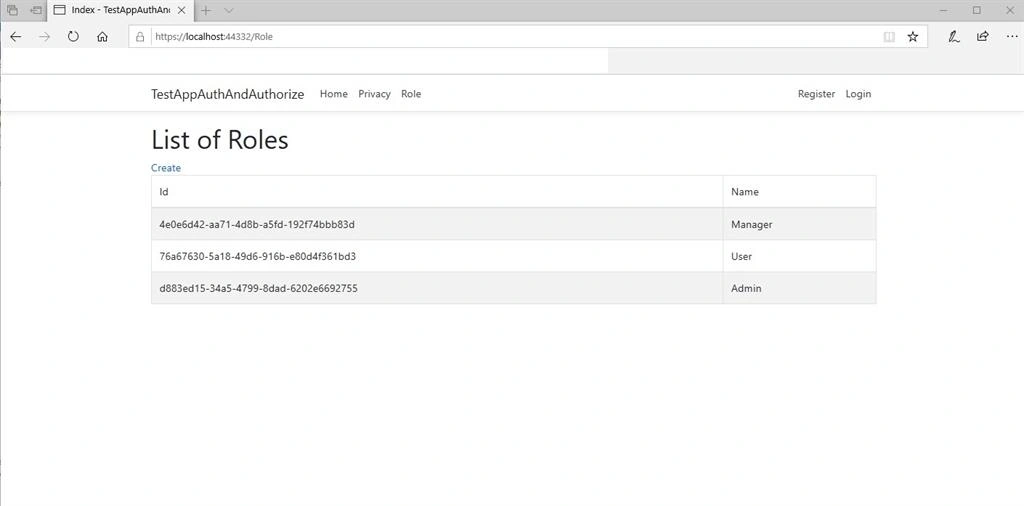Screen dimensions: 1024x506
Task: Open the Role nav link
Action: pyautogui.click(x=411, y=94)
